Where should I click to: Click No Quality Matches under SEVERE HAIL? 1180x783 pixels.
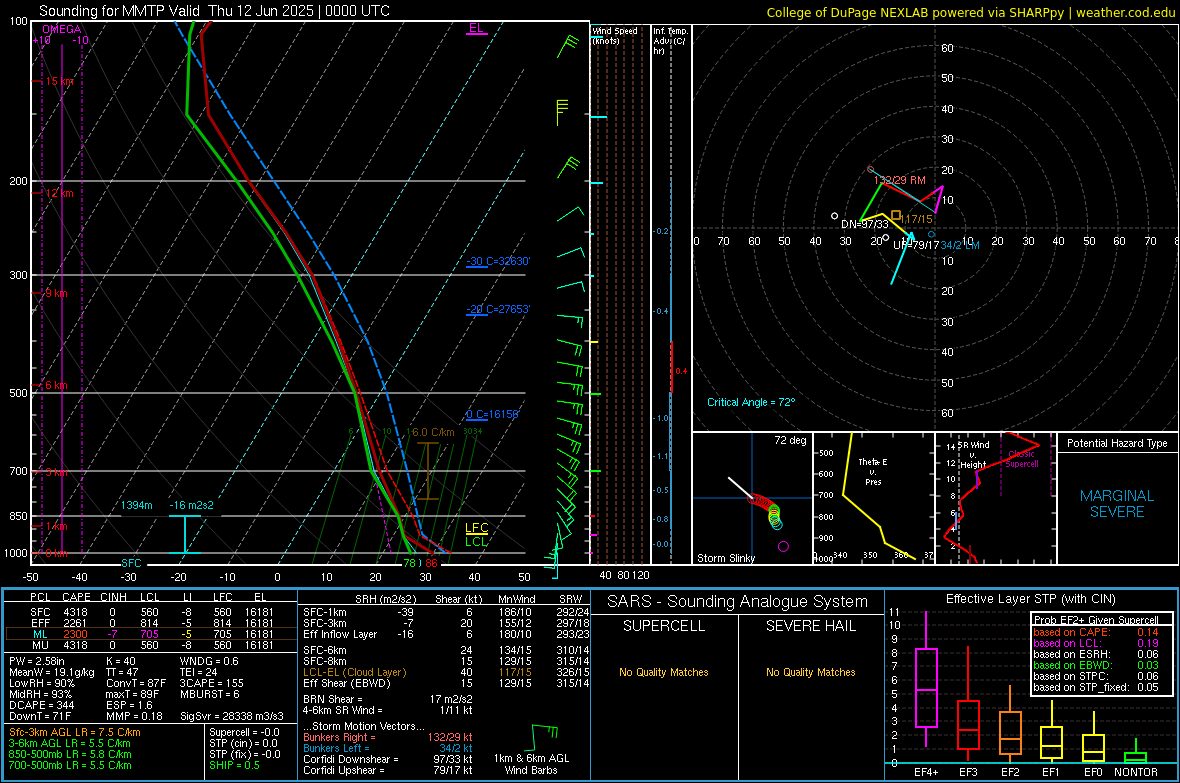point(810,672)
